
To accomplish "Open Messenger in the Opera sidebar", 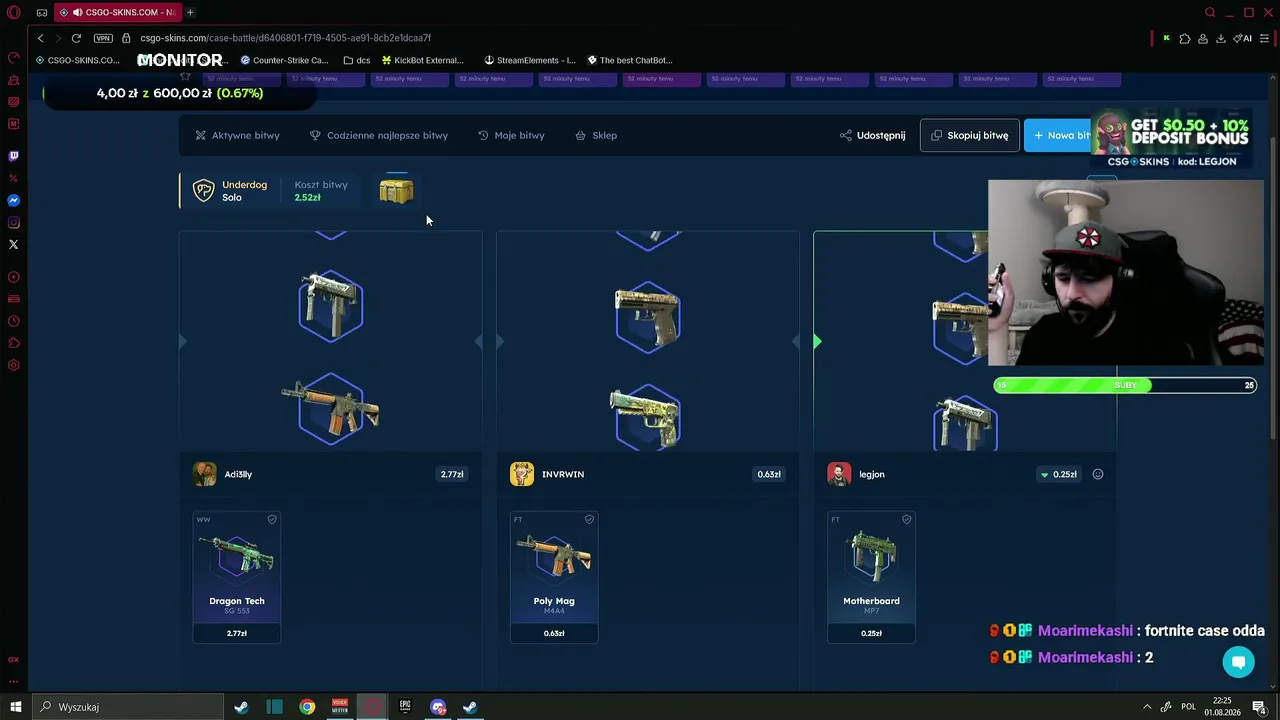I will pos(14,200).
